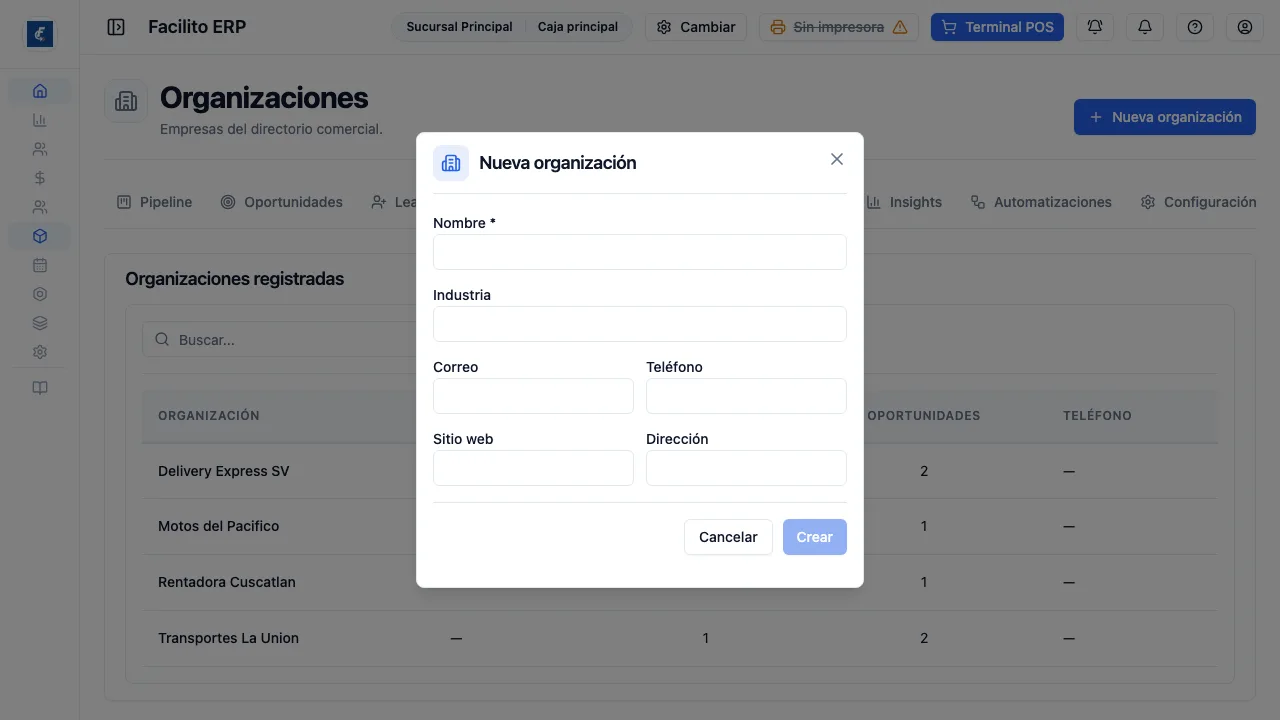Open the dollar sign icon in the sidebar

pos(40,178)
